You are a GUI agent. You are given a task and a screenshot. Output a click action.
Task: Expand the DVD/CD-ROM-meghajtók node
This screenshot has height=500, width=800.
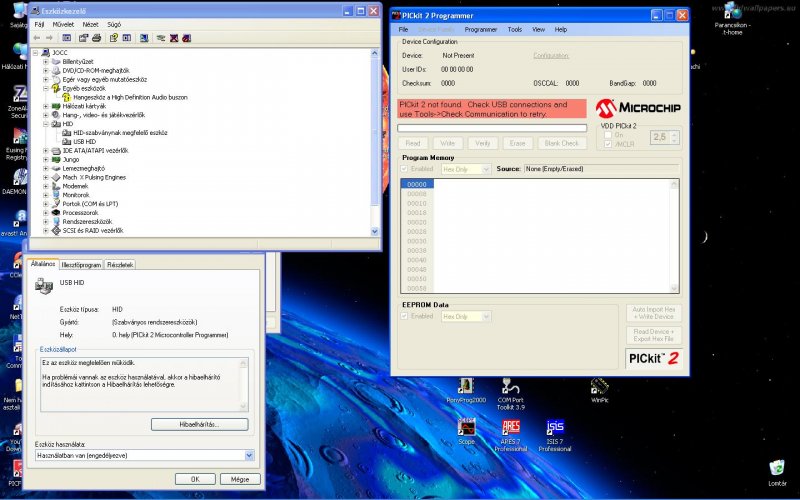46,71
